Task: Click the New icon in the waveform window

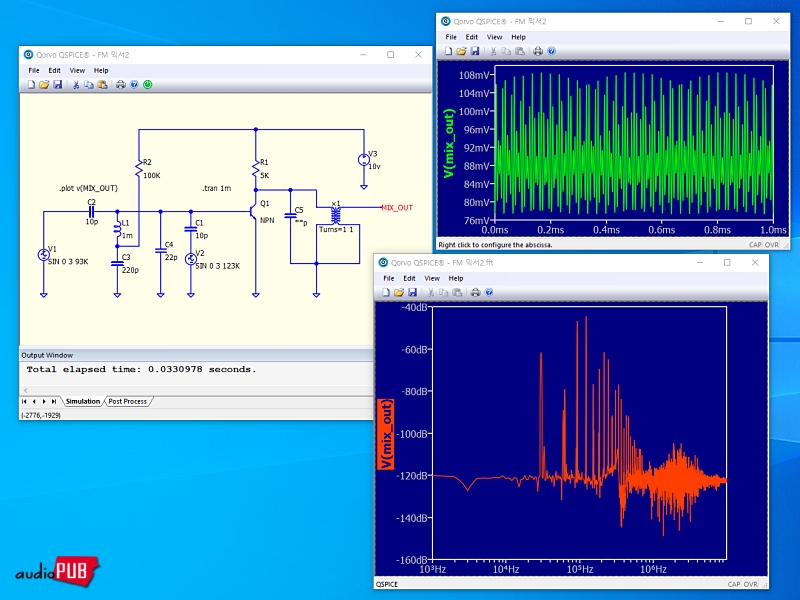Action: [448, 51]
